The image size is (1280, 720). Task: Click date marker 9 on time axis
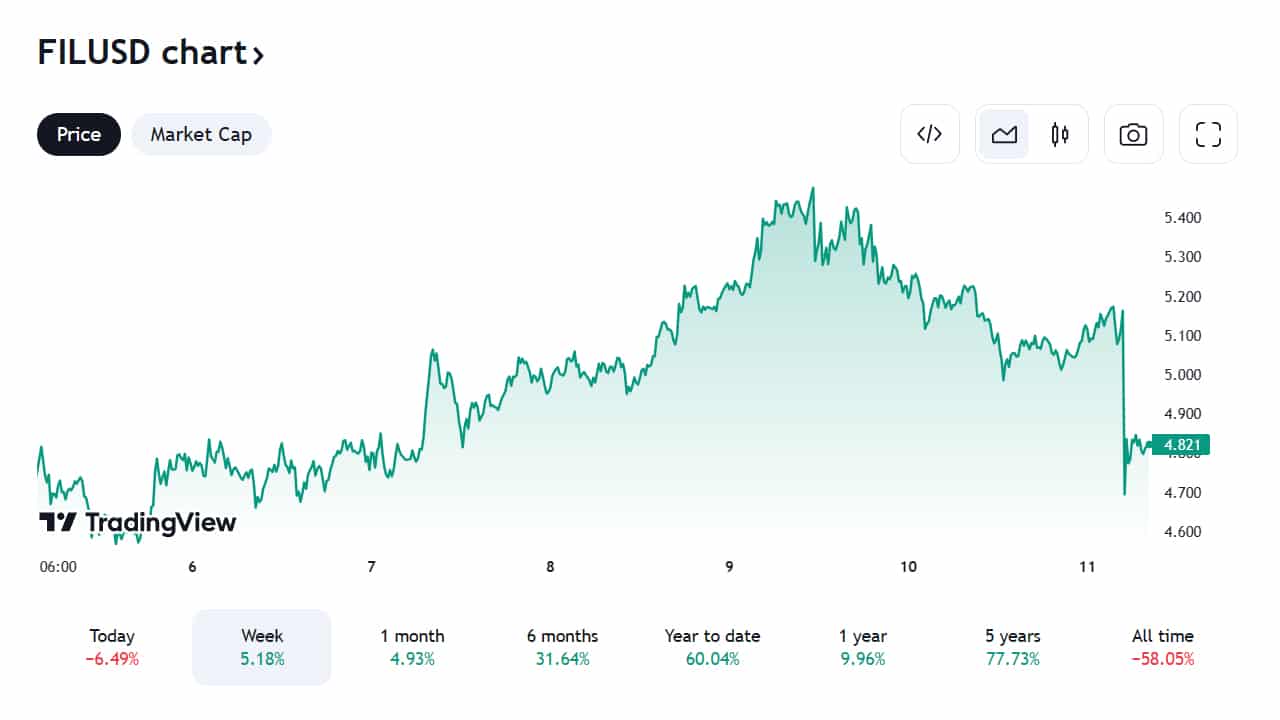[x=729, y=567]
